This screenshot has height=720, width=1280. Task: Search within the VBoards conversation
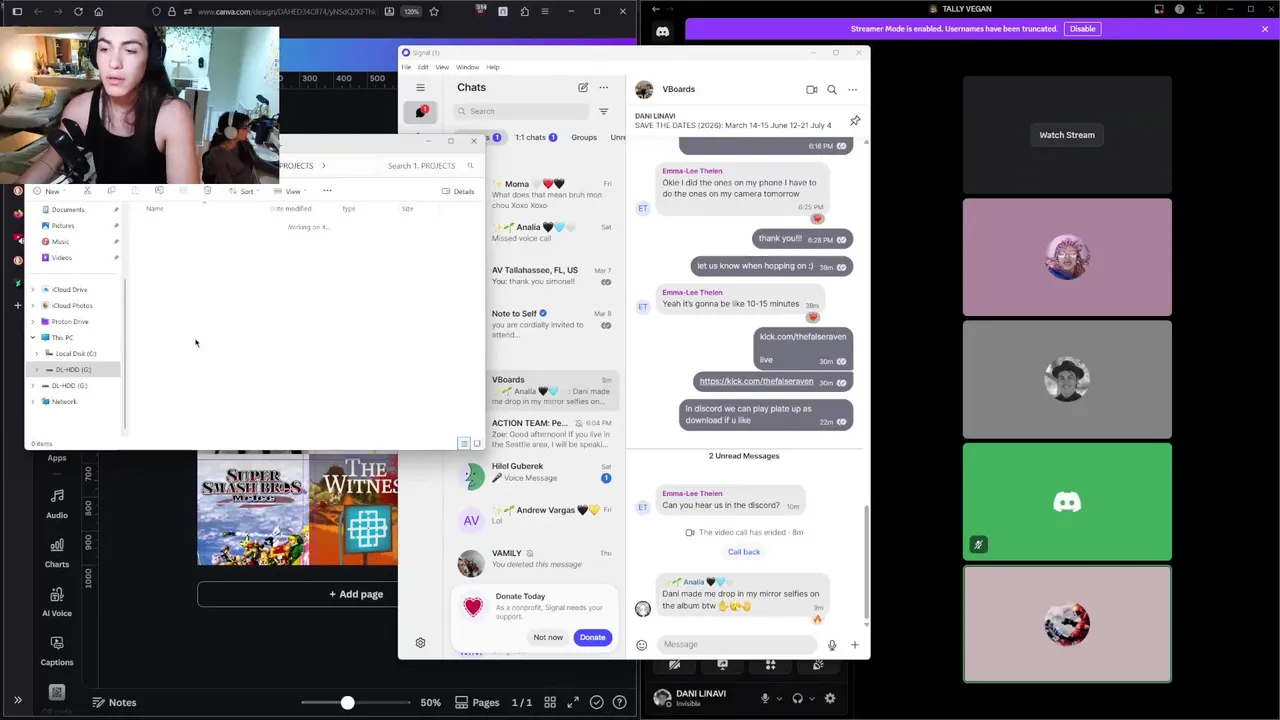tap(832, 89)
